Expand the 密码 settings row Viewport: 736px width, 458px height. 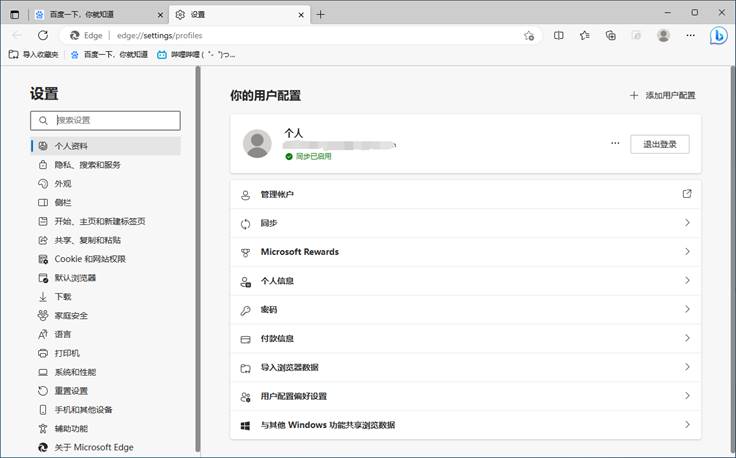[465, 310]
